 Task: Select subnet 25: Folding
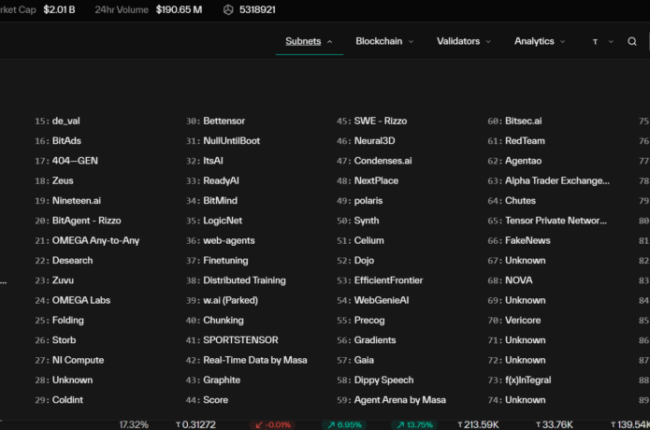59,320
